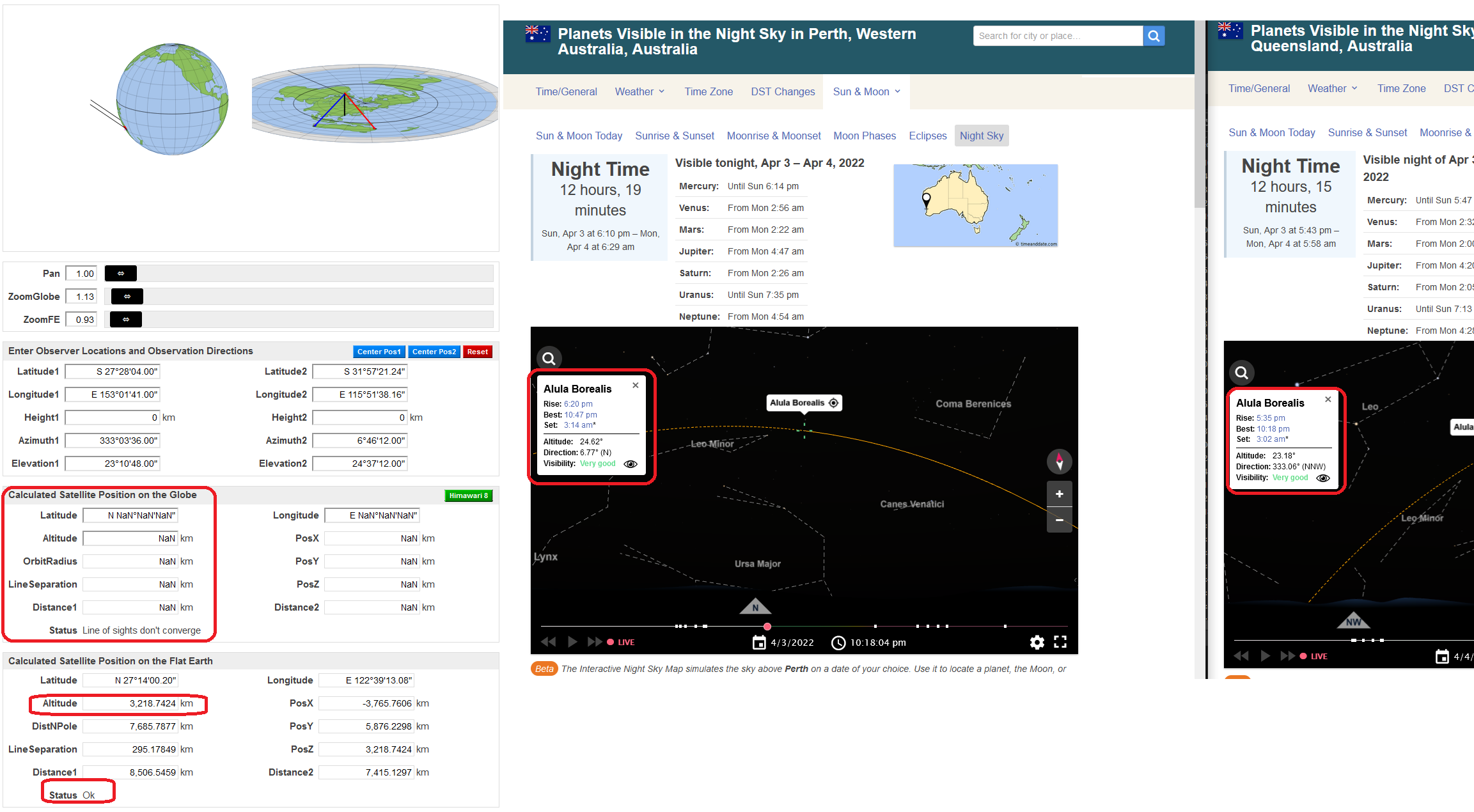Click Azimuth1 input field
1474x812 pixels.
coord(112,441)
